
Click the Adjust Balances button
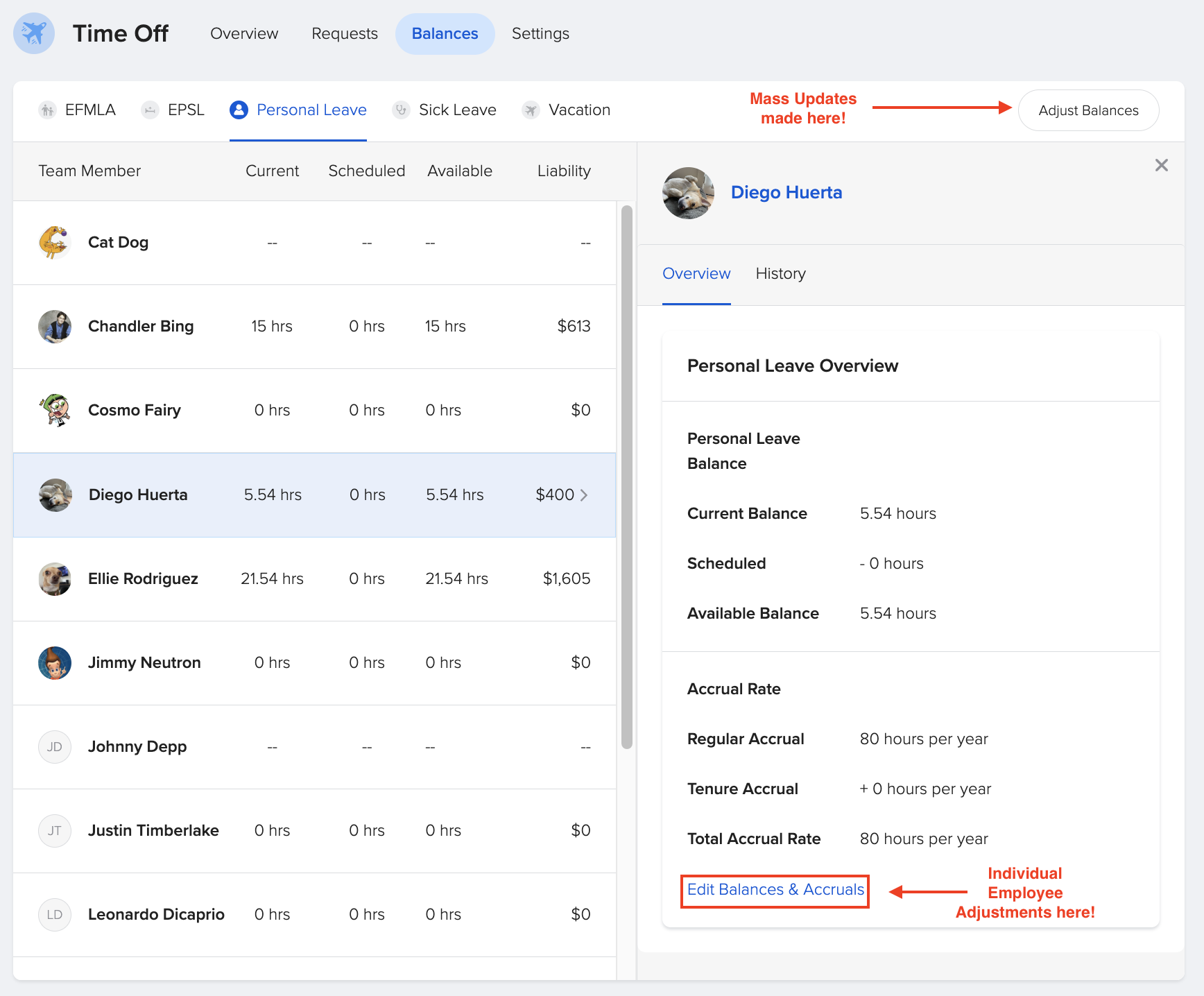(x=1087, y=110)
